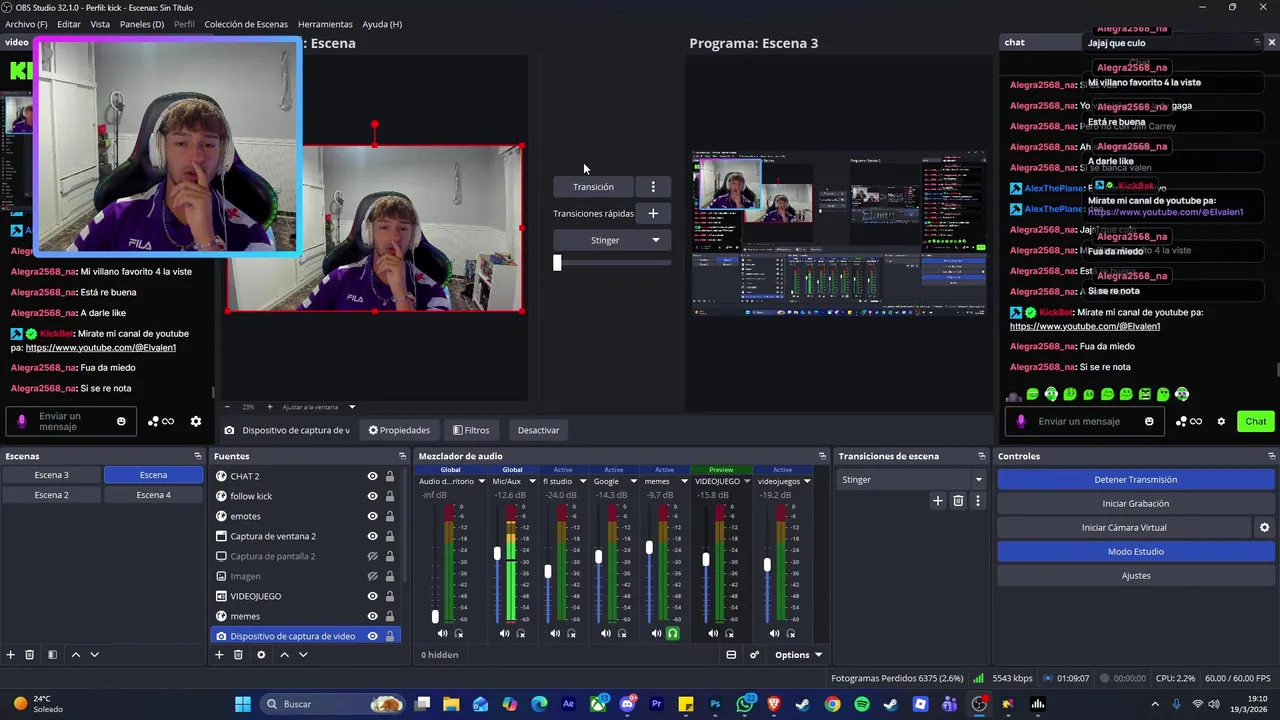Mute the Mic/Aux channel speaker icon
Screen dimensions: 1280x720
pos(504,633)
